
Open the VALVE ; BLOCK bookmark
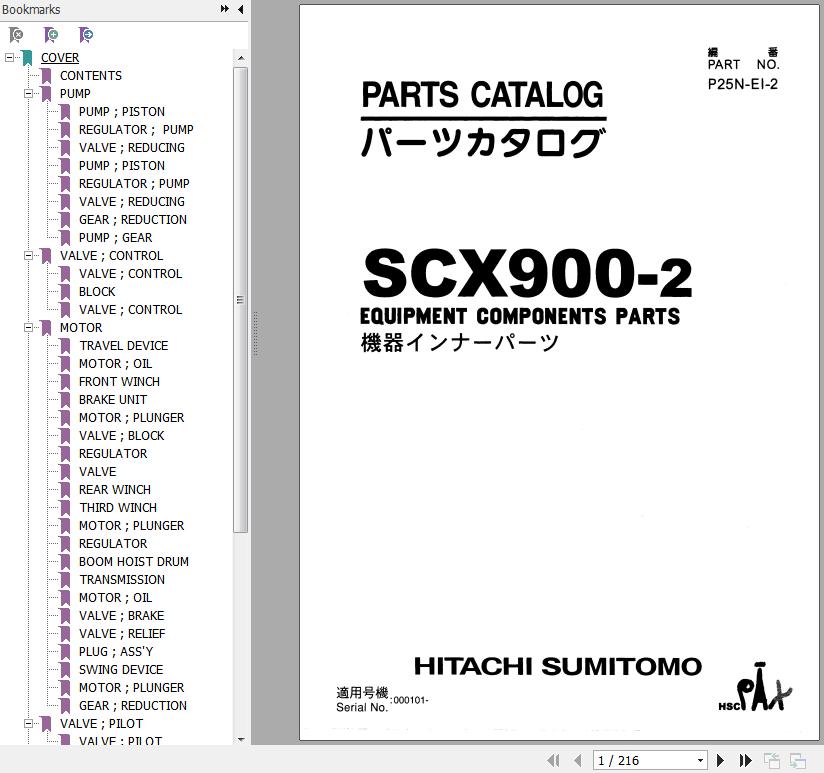[x=121, y=436]
